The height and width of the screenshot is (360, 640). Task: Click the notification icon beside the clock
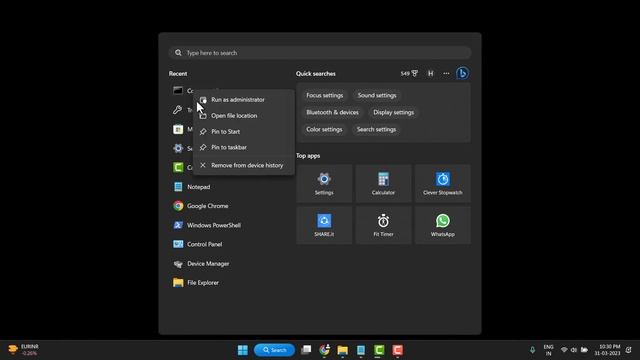pyautogui.click(x=629, y=350)
